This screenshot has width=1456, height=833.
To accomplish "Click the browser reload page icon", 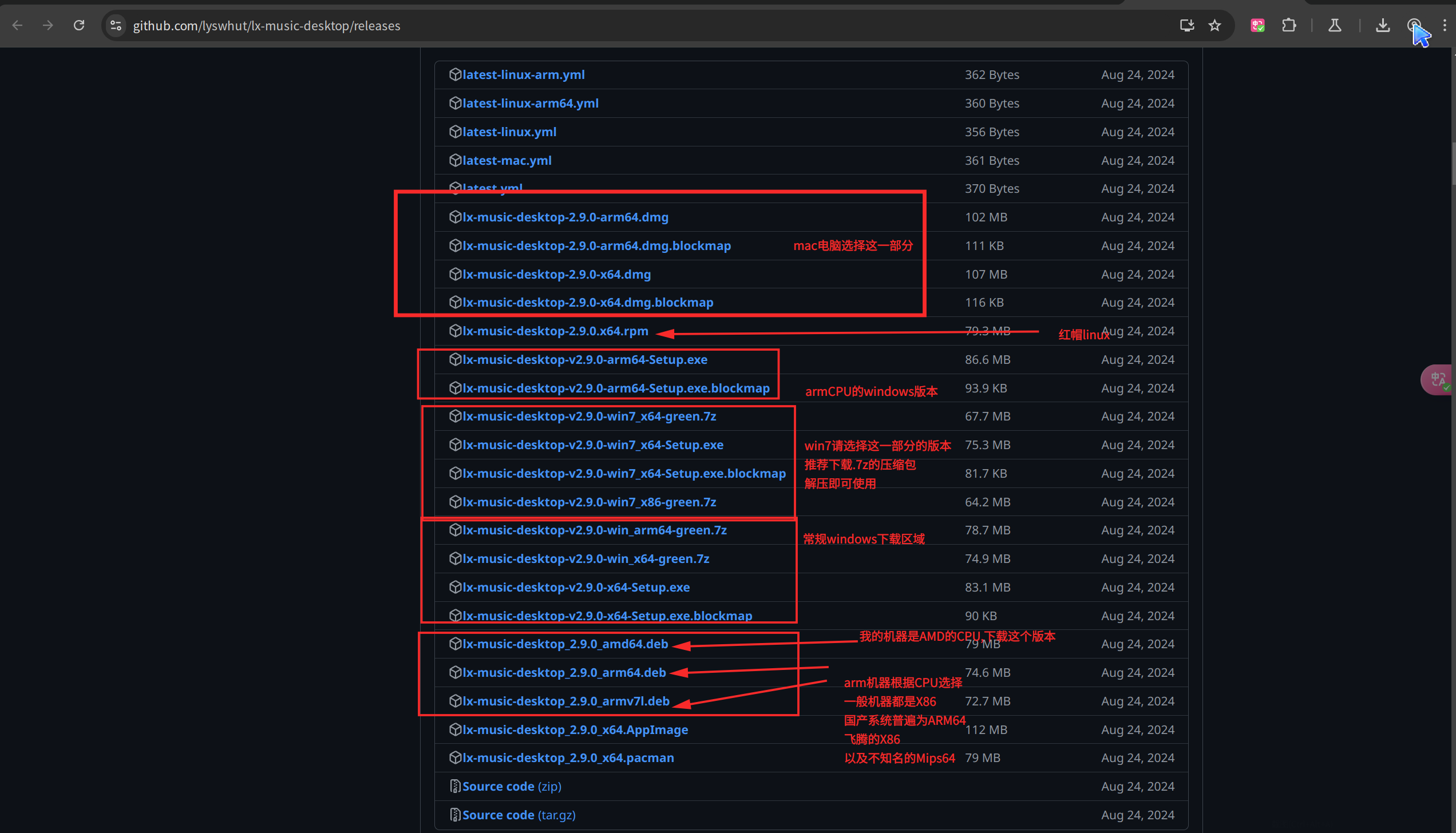I will pos(79,25).
